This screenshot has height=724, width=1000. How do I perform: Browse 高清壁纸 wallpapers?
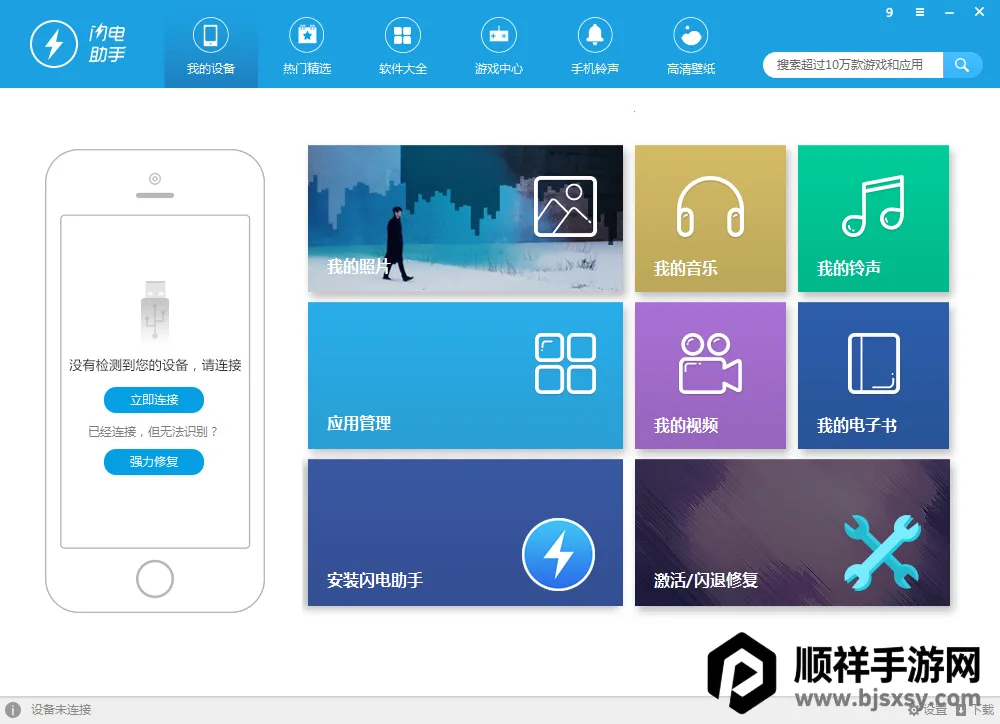pos(690,46)
